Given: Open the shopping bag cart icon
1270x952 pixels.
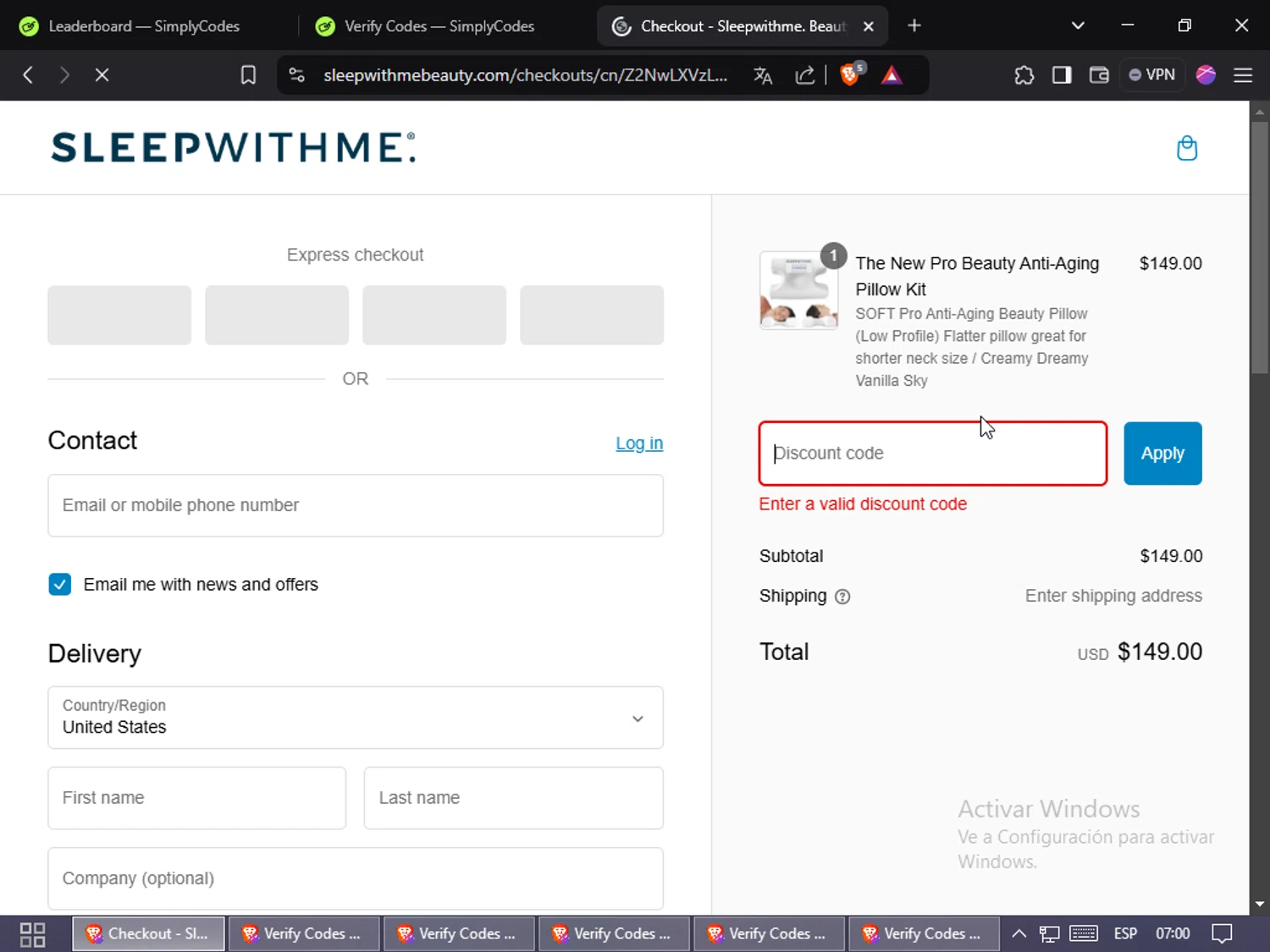Looking at the screenshot, I should pos(1187,148).
